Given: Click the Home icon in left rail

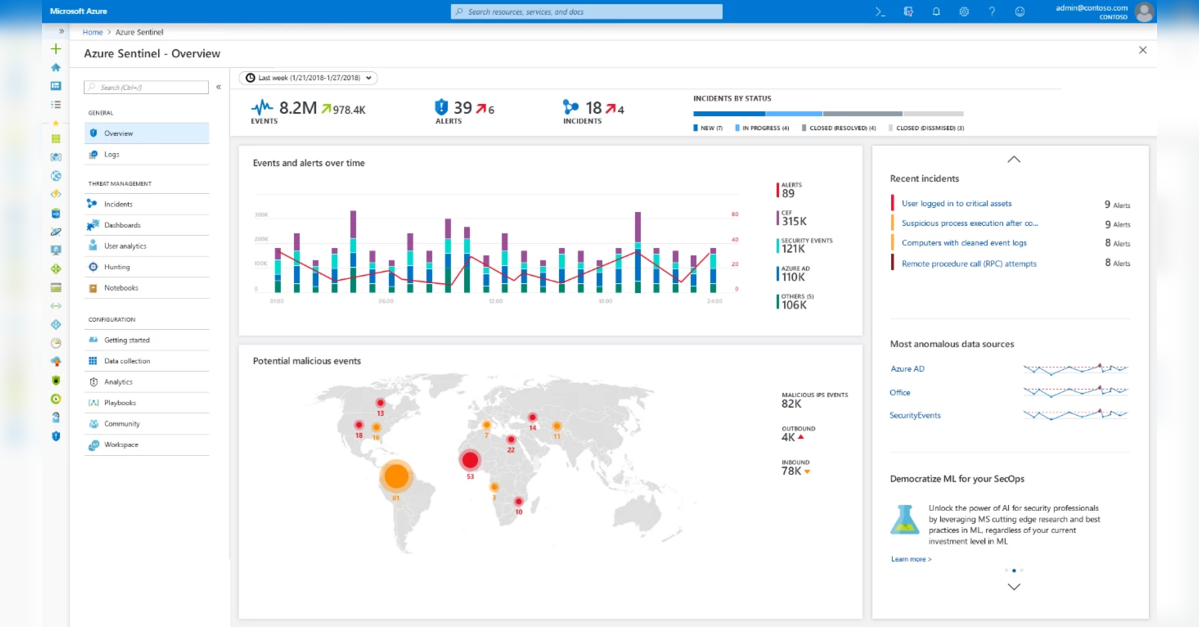Looking at the screenshot, I should tap(56, 67).
